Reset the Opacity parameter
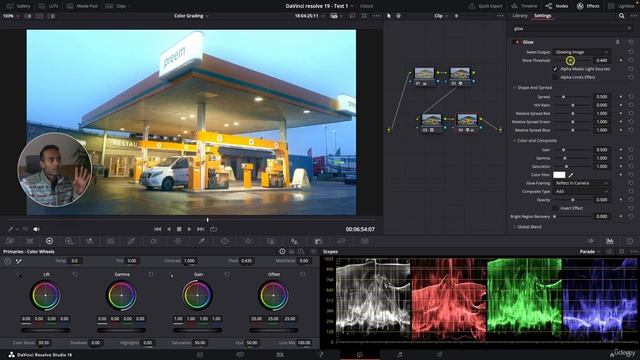The width and height of the screenshot is (640, 360). point(631,200)
